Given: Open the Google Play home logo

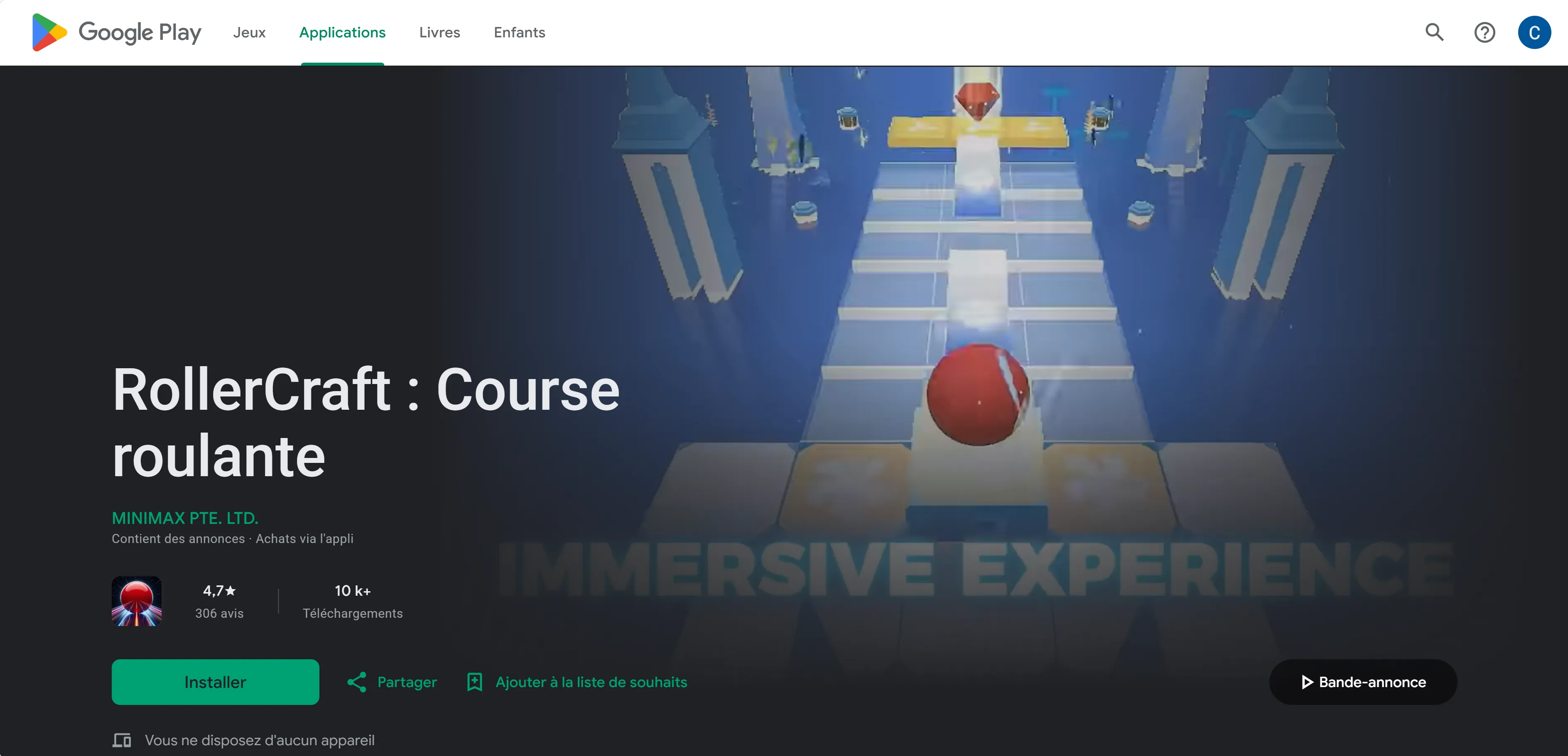Looking at the screenshot, I should click(x=116, y=32).
